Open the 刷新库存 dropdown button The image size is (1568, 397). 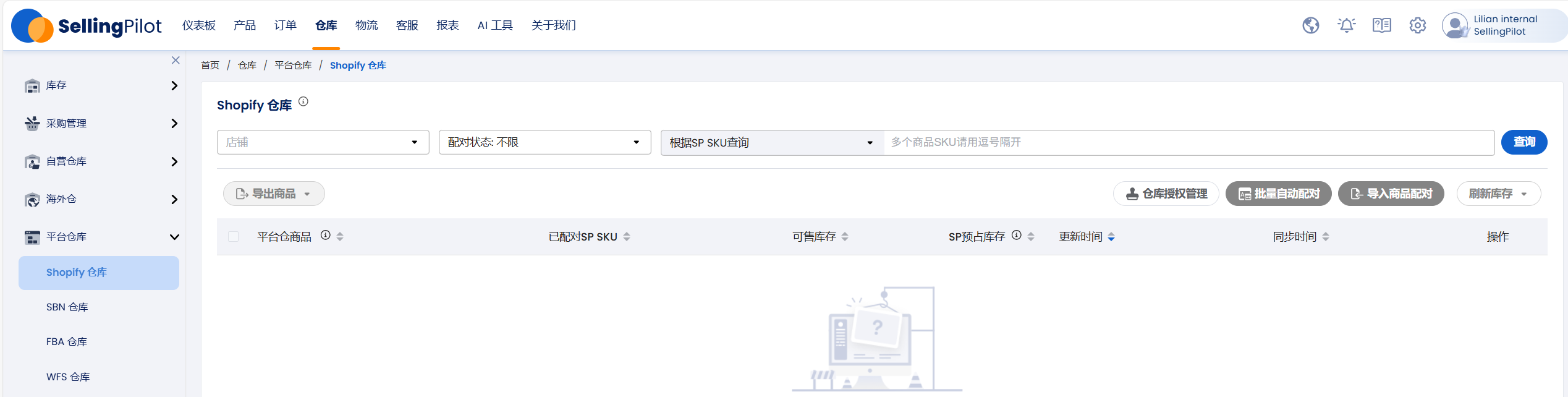click(x=1498, y=194)
